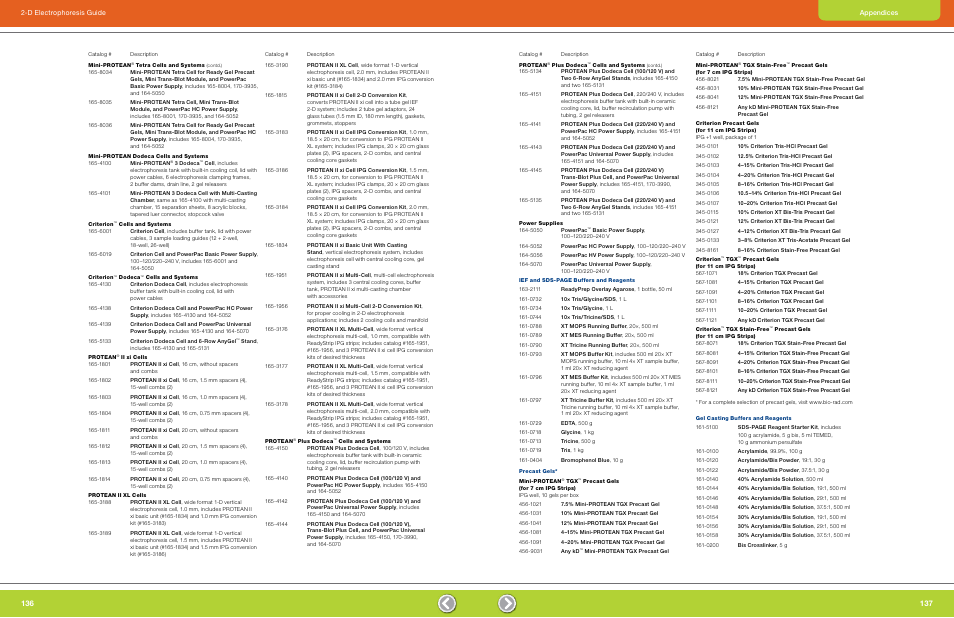Click the XT MES Running Buffer entry
The image size is (954, 618).
tap(607, 335)
